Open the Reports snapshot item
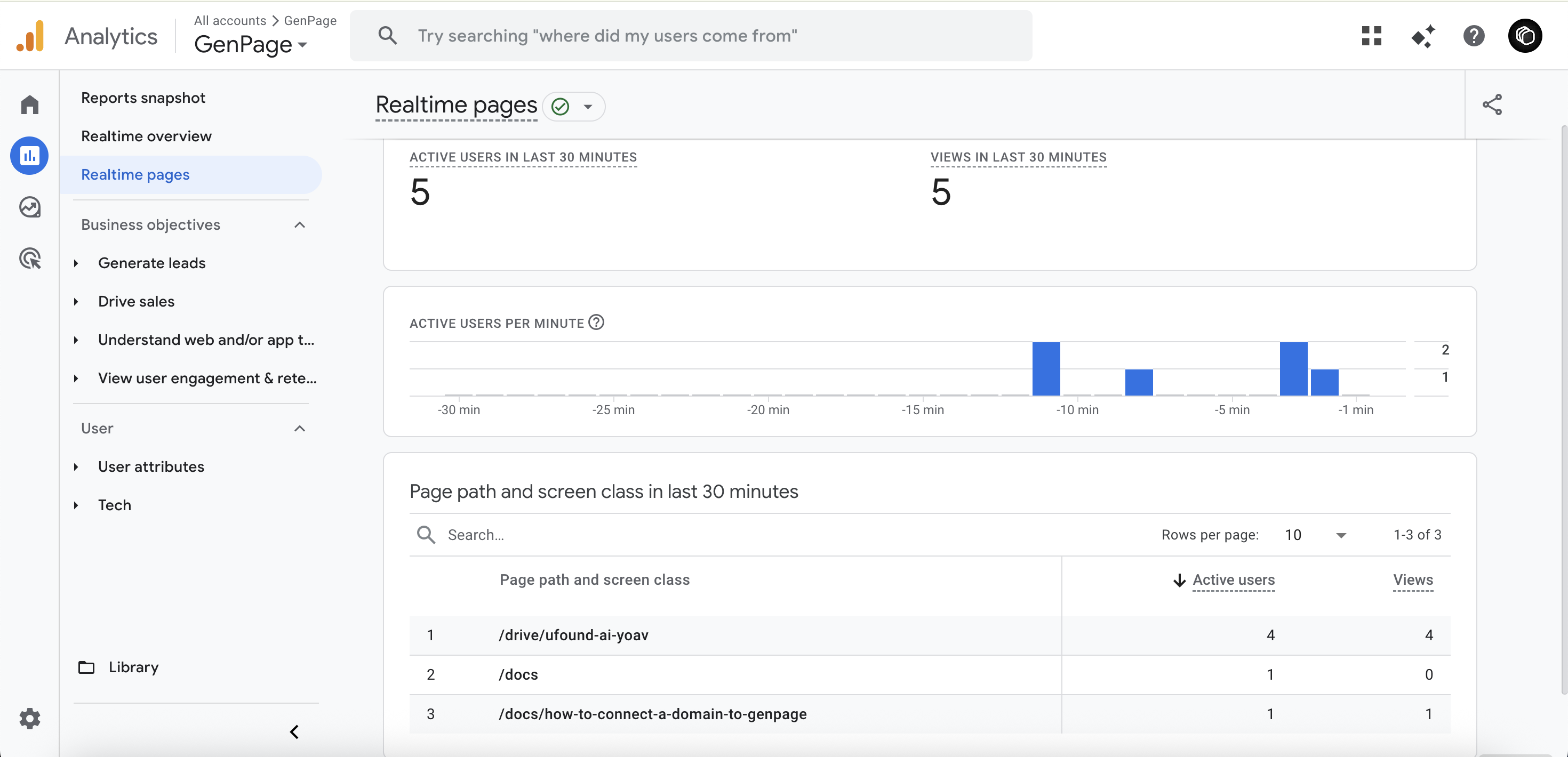1568x757 pixels. (143, 98)
